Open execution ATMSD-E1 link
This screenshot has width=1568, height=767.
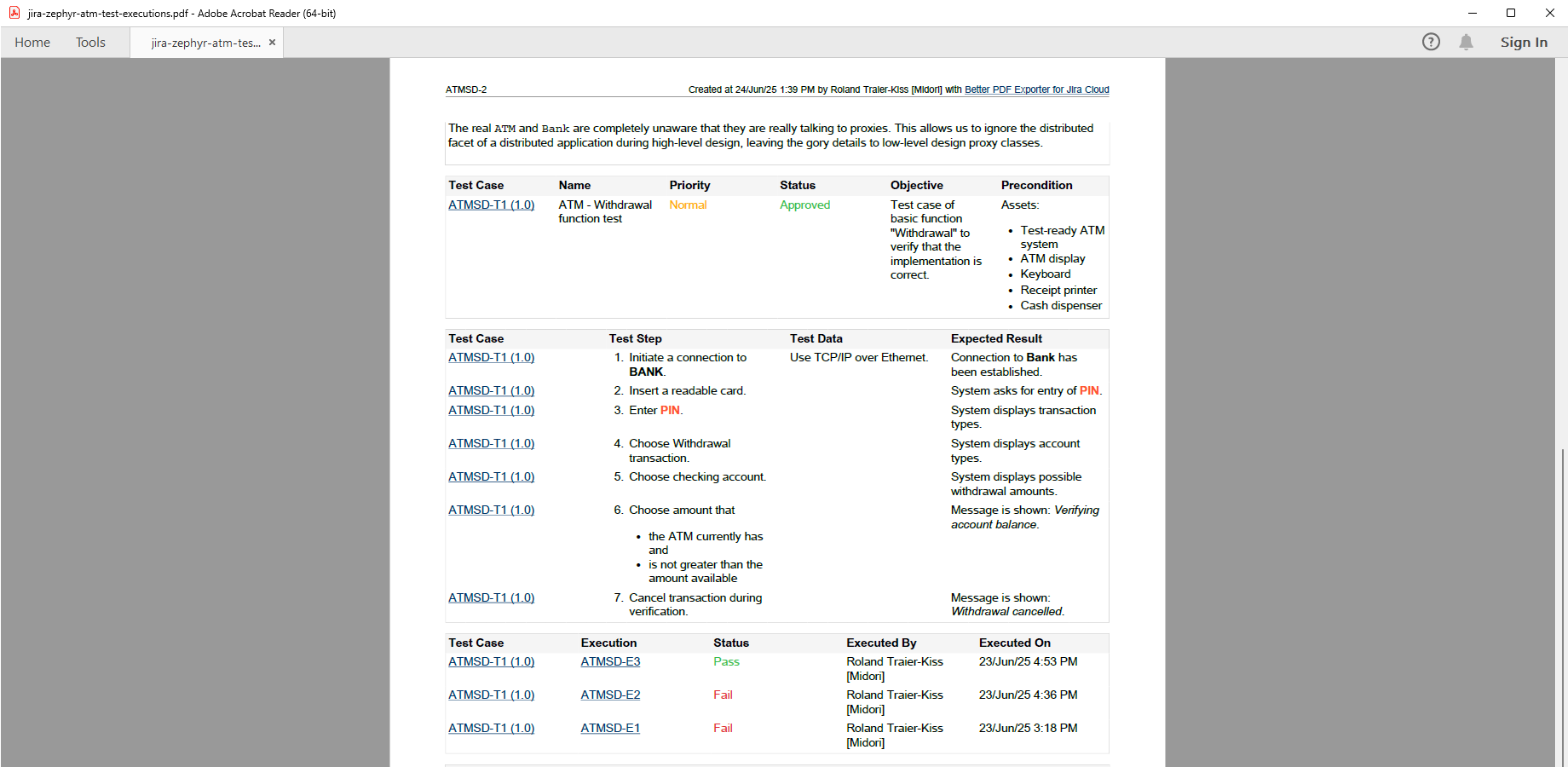(610, 728)
